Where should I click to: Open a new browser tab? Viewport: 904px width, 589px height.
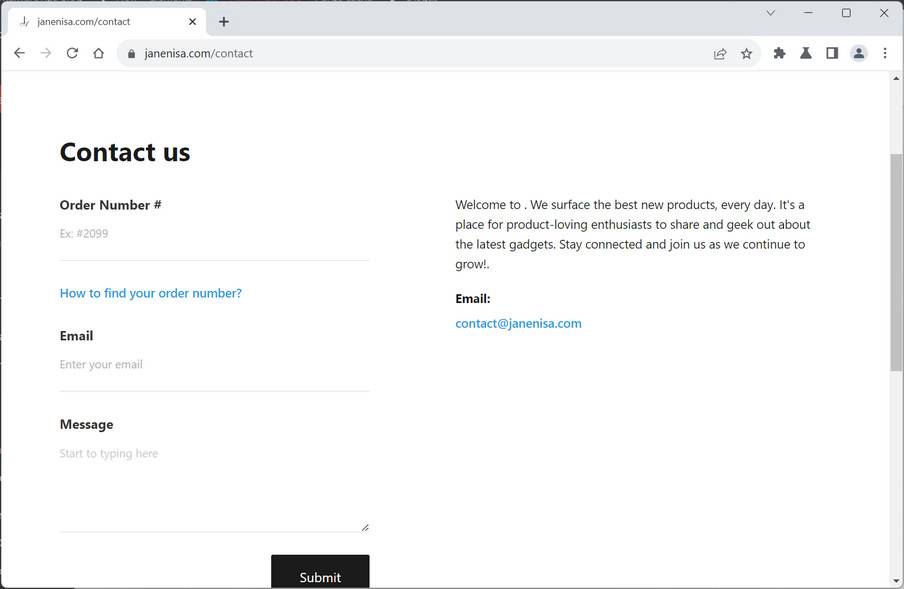pyautogui.click(x=223, y=21)
